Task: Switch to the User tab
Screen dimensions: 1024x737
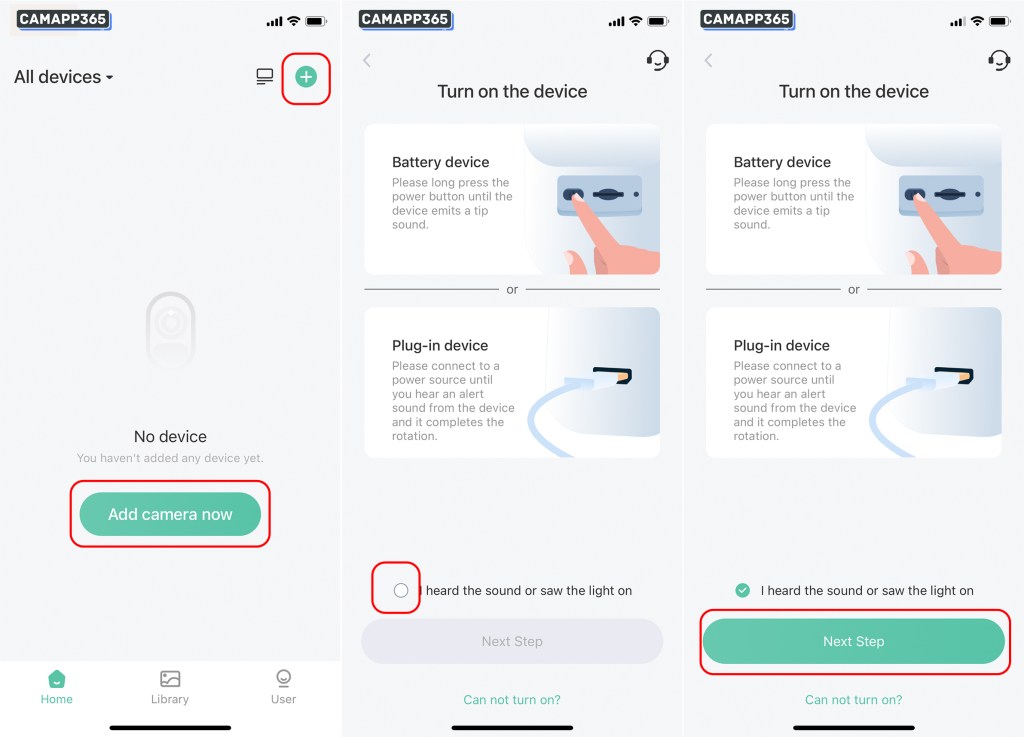Action: point(283,687)
